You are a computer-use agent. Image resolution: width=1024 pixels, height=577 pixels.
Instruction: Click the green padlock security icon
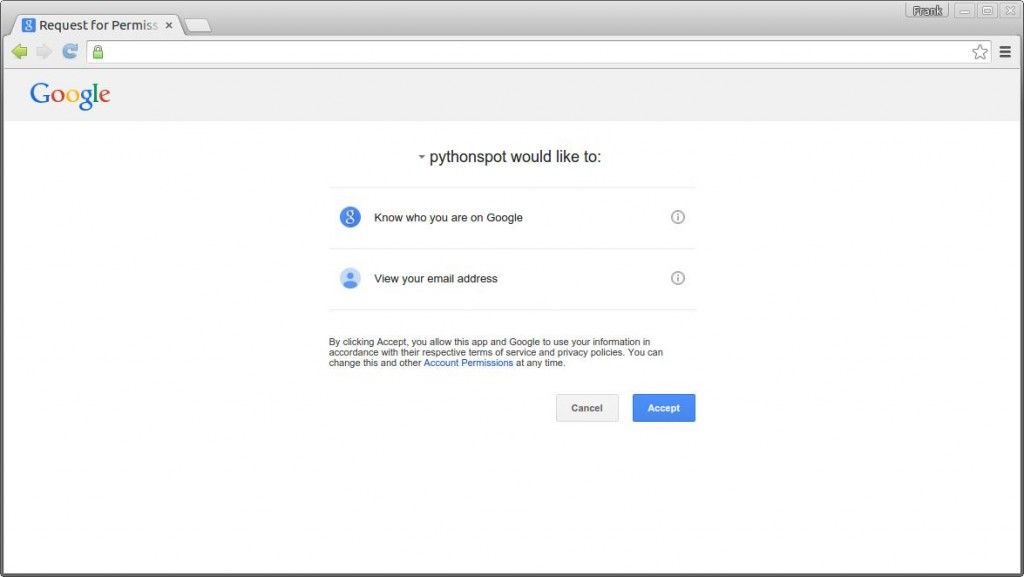tap(98, 52)
